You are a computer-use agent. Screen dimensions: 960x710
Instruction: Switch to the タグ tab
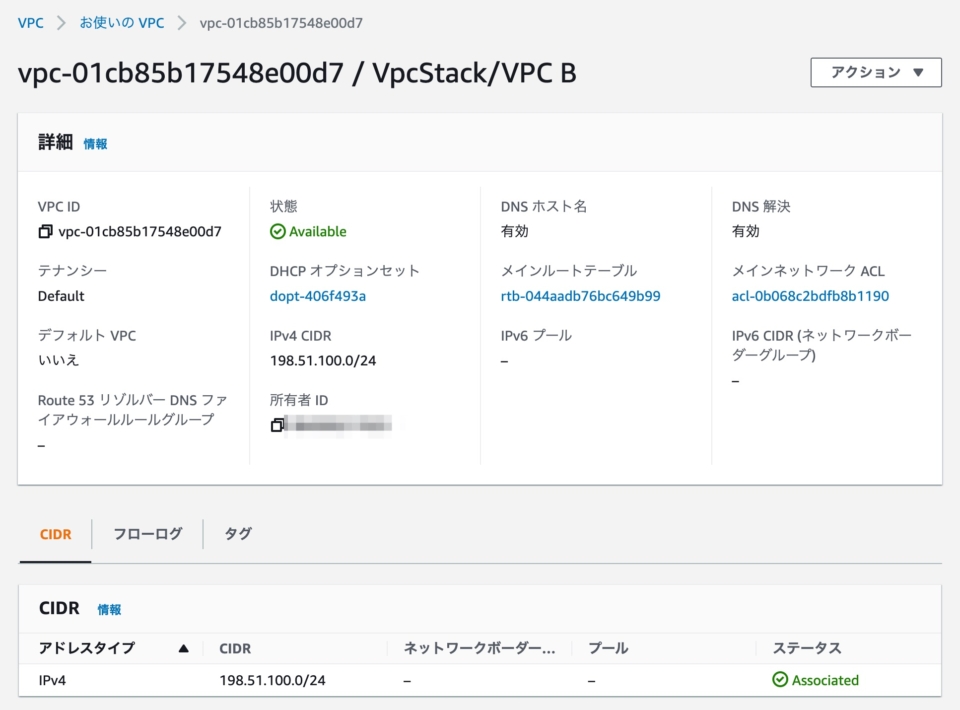pos(236,534)
